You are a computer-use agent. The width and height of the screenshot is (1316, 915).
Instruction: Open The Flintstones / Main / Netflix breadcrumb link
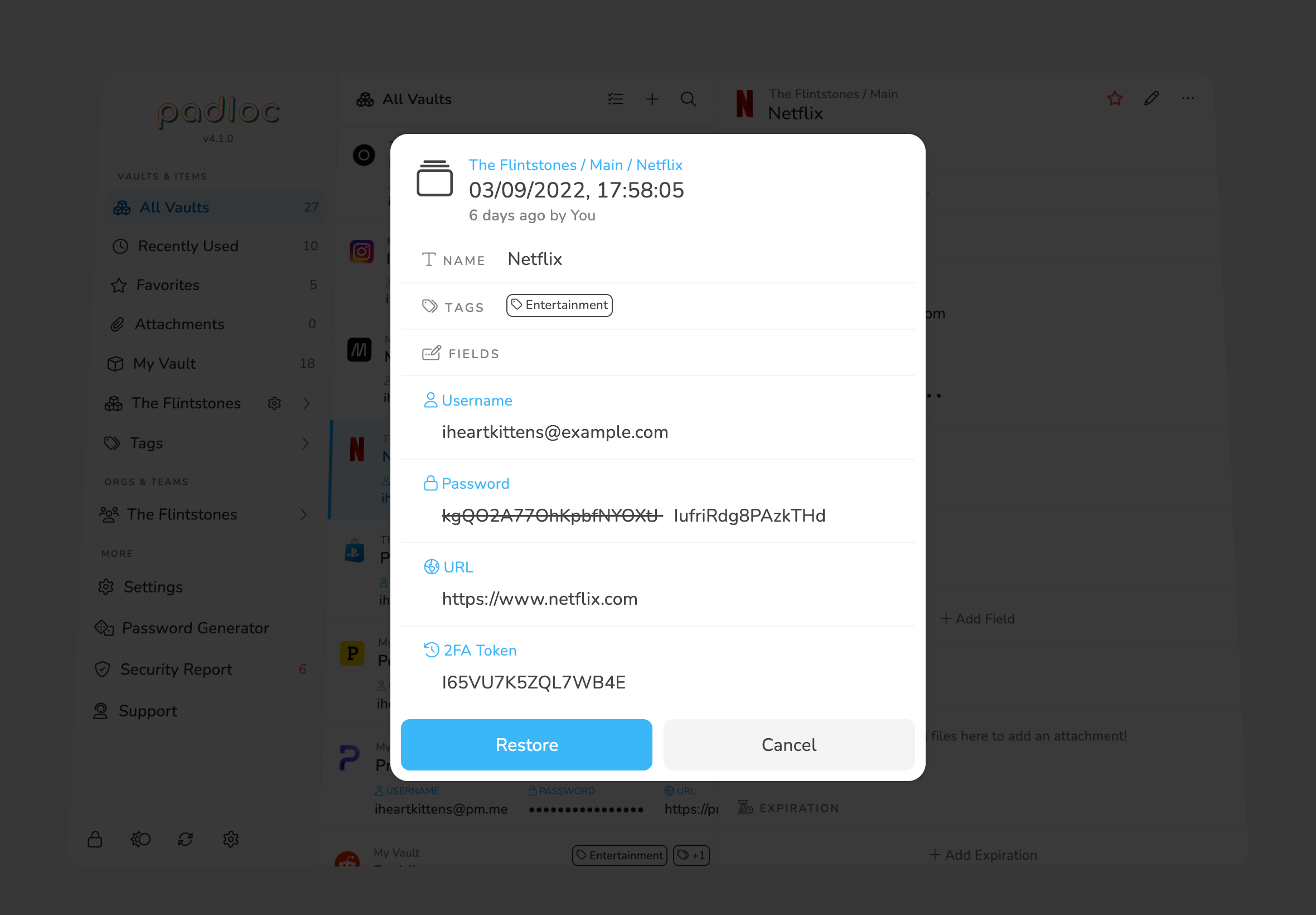click(x=575, y=165)
